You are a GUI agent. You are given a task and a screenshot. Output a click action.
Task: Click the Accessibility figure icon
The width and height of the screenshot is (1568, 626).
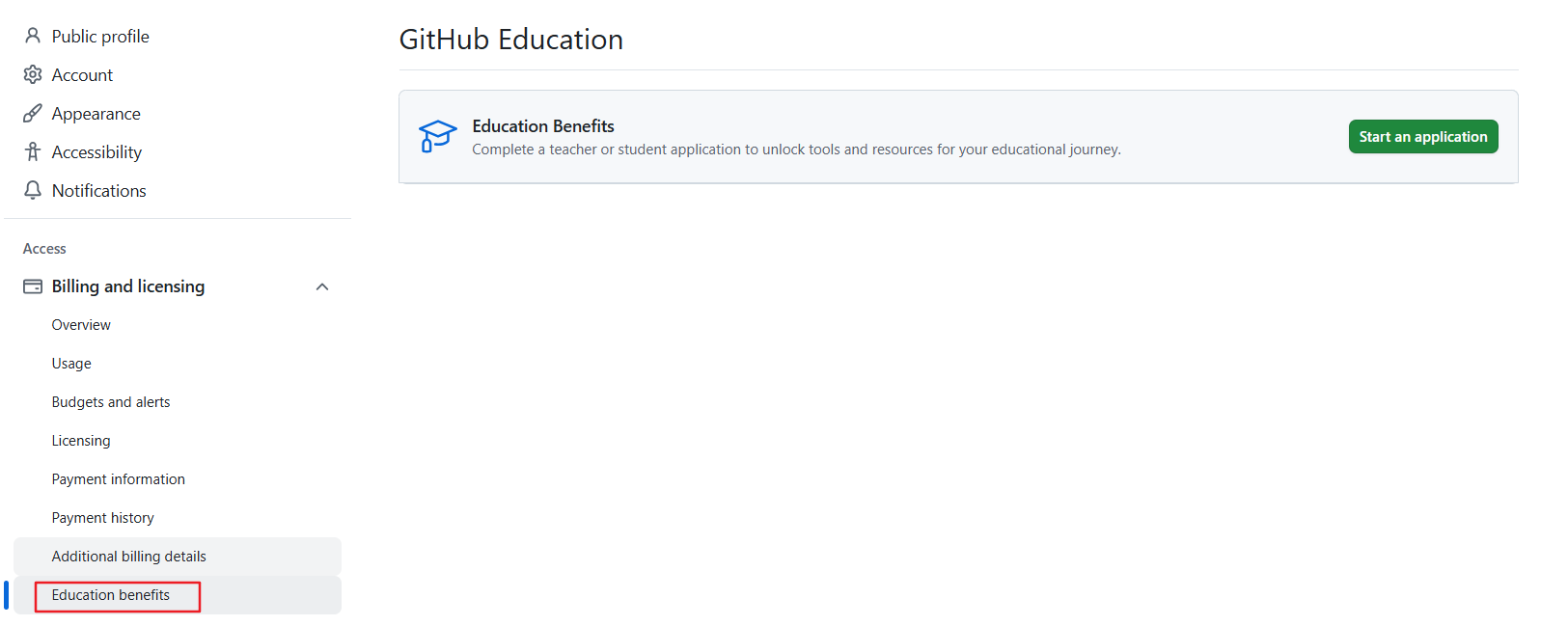(x=33, y=151)
